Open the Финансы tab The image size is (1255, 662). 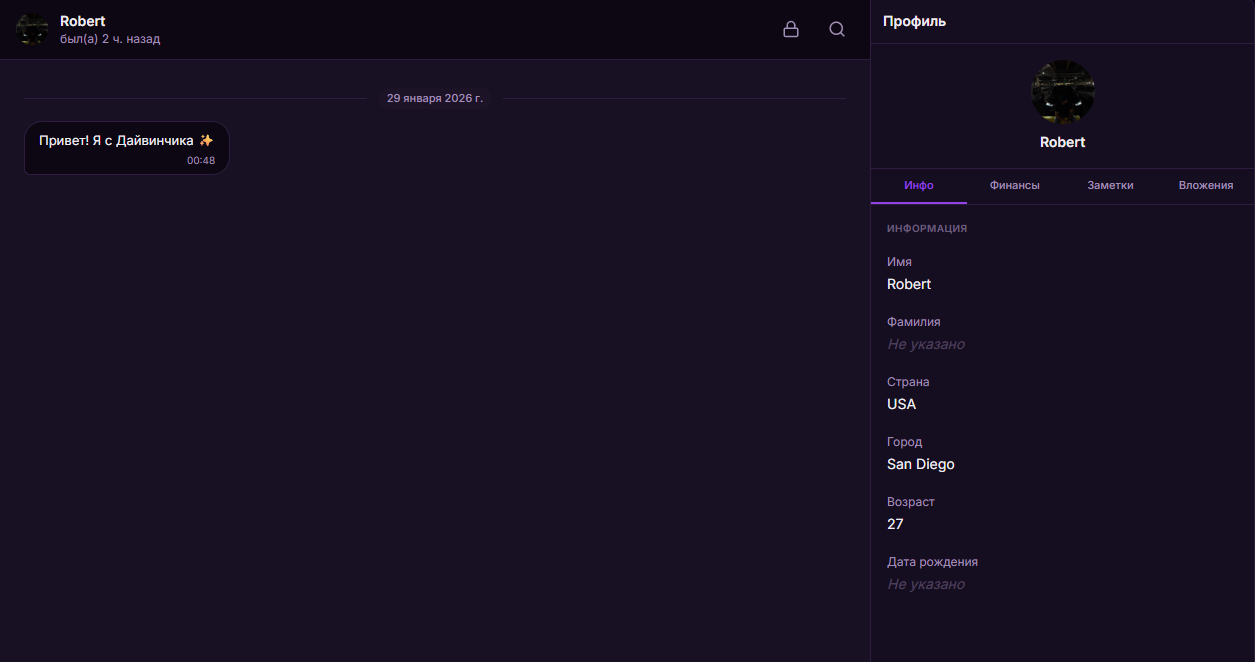(x=1014, y=186)
